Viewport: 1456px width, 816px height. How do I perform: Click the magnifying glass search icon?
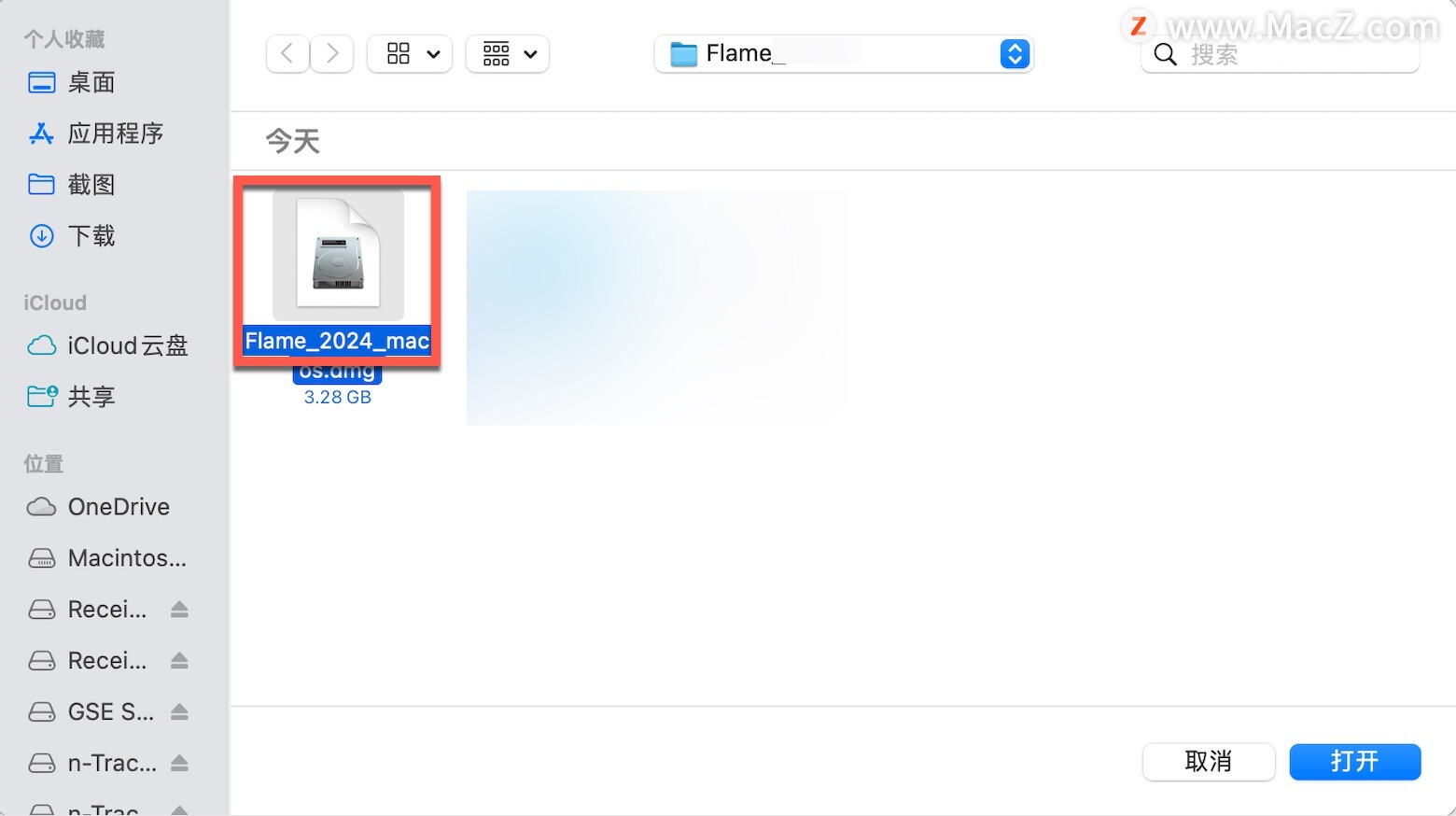coord(1165,55)
